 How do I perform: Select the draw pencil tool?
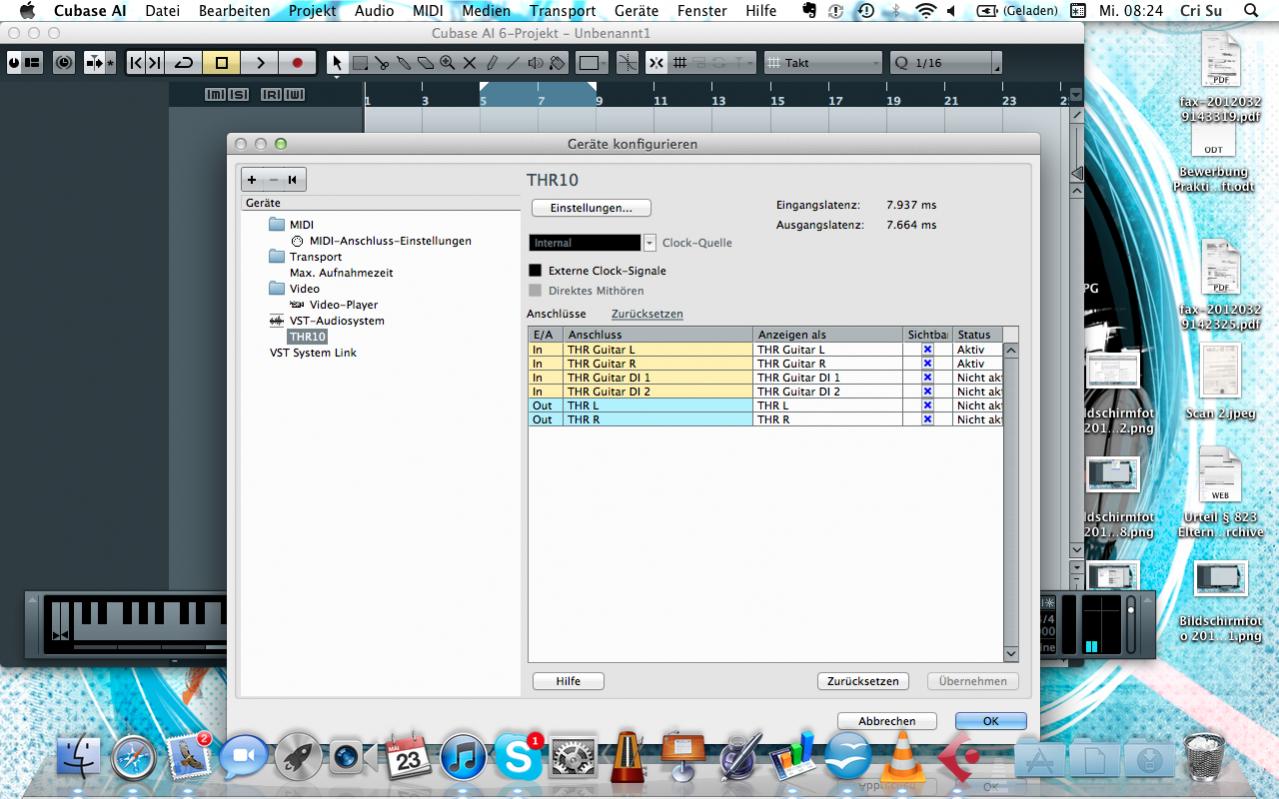tap(491, 62)
